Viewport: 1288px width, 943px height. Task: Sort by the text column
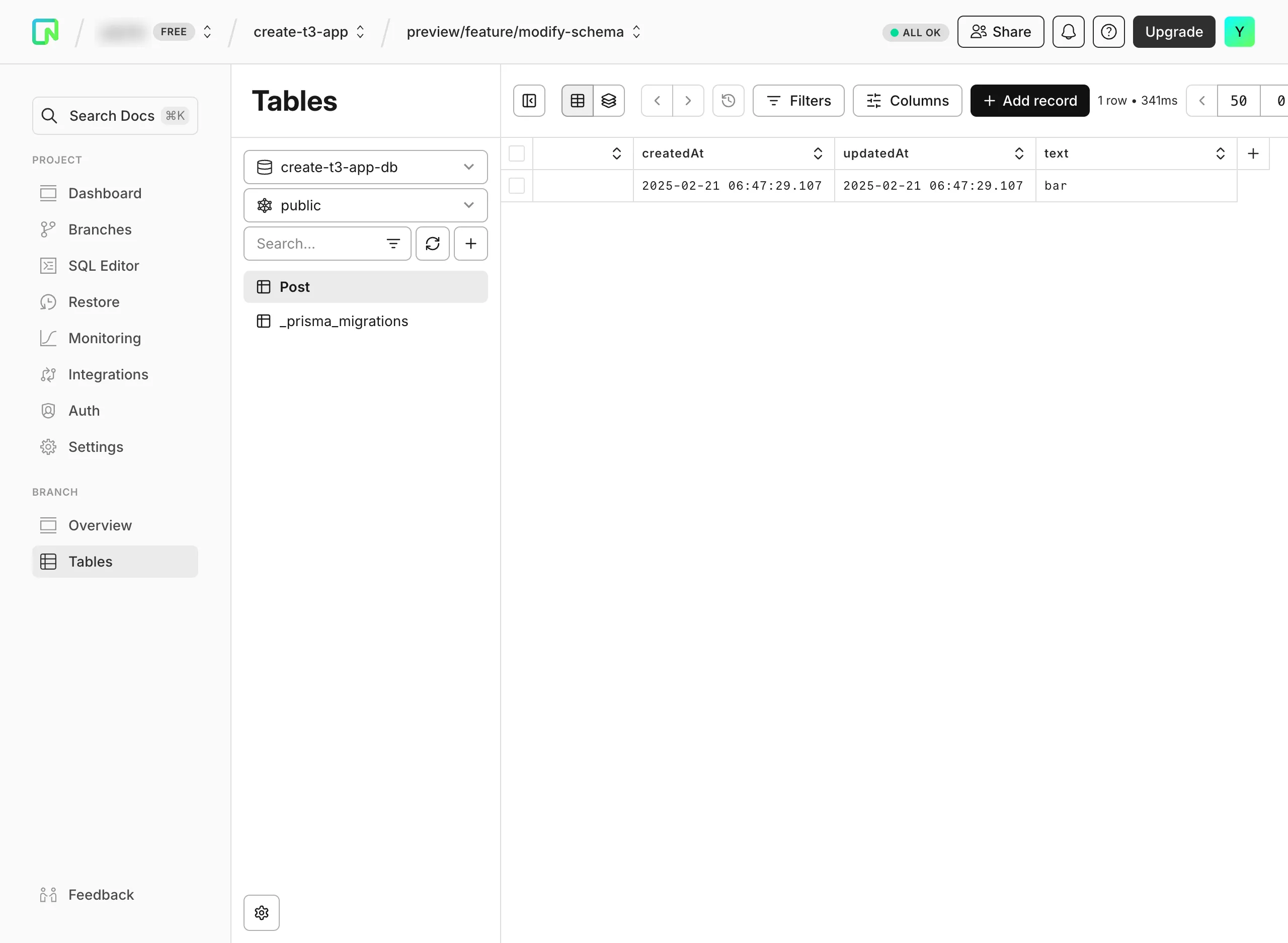(x=1220, y=153)
